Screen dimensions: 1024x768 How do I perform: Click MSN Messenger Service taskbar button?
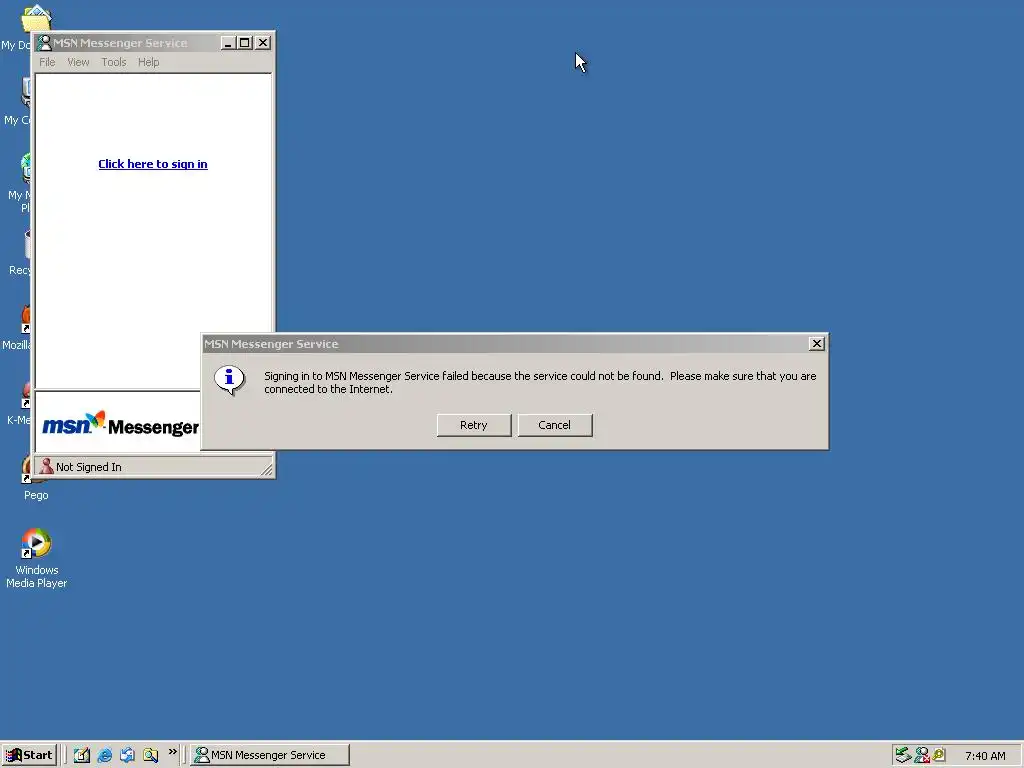pos(270,755)
